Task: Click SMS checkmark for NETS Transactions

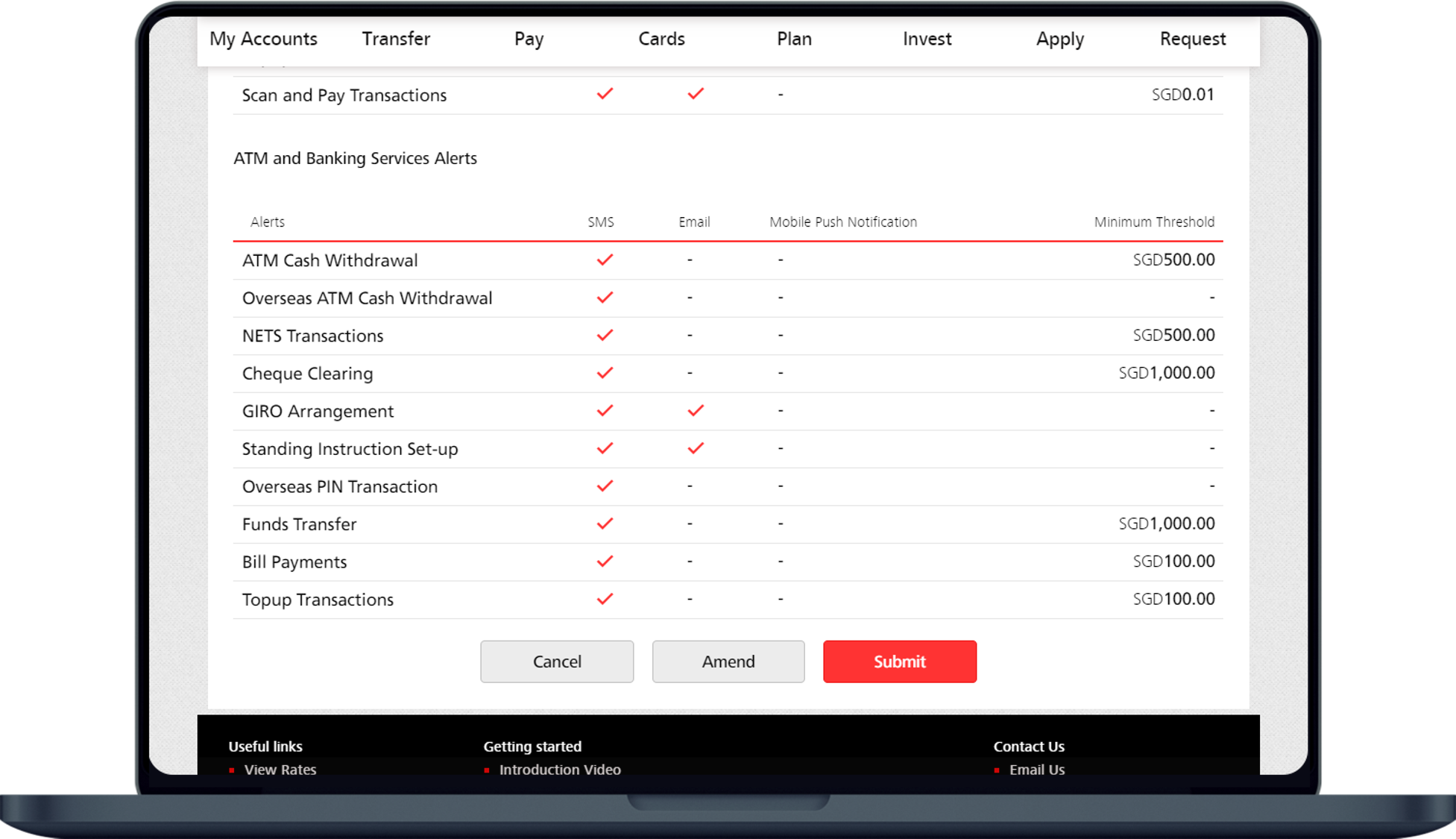Action: point(605,335)
